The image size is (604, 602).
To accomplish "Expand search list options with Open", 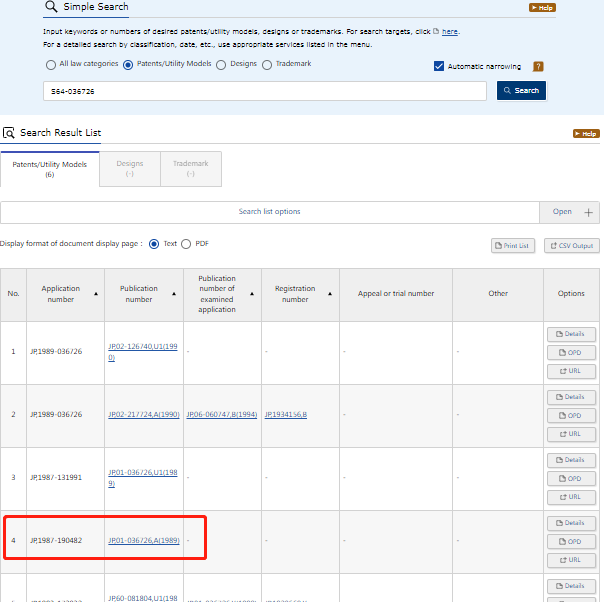I will pyautogui.click(x=569, y=212).
